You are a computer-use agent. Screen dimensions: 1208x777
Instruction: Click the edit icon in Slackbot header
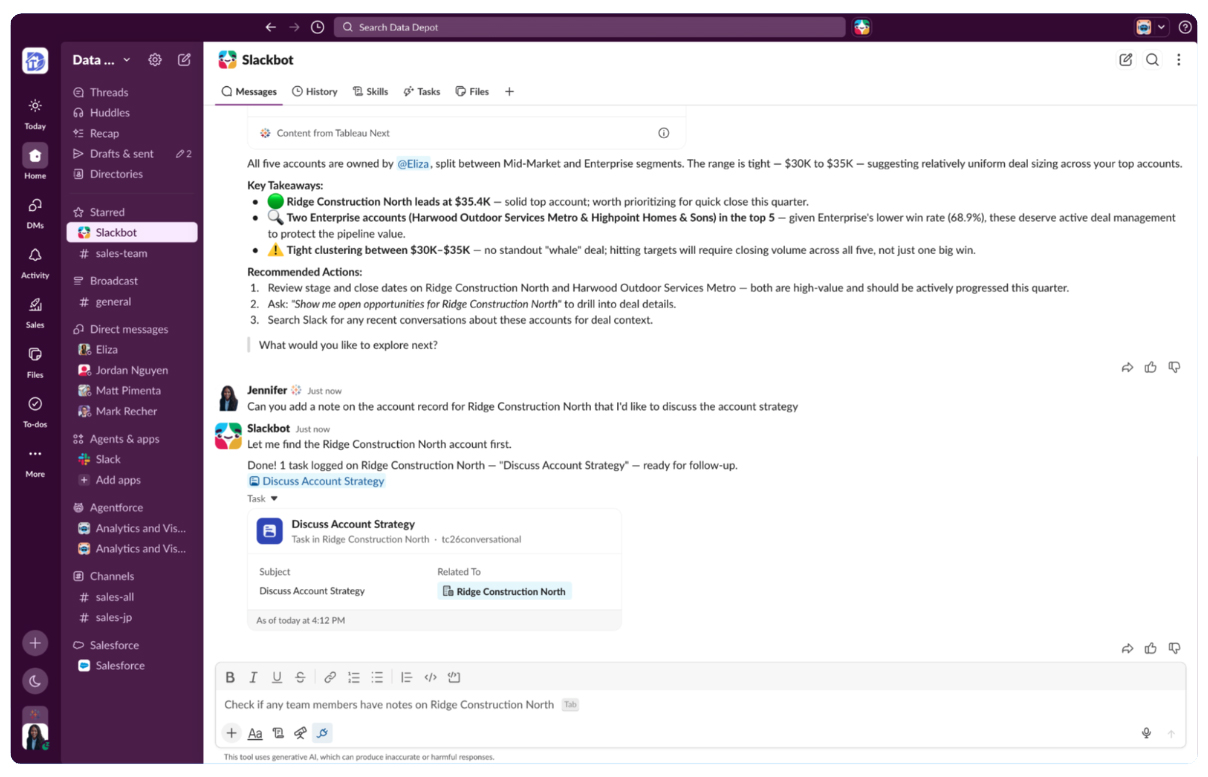click(x=1126, y=60)
